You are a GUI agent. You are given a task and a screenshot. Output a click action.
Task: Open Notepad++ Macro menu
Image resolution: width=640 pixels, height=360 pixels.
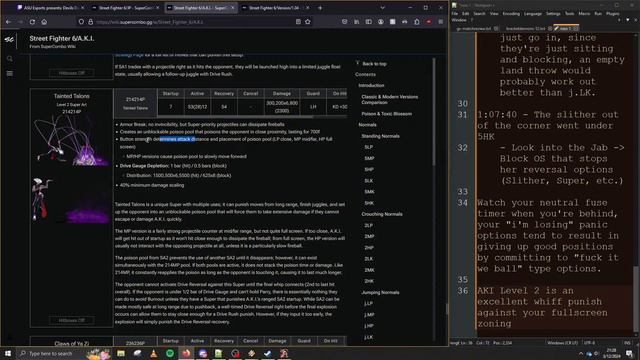[584, 14]
